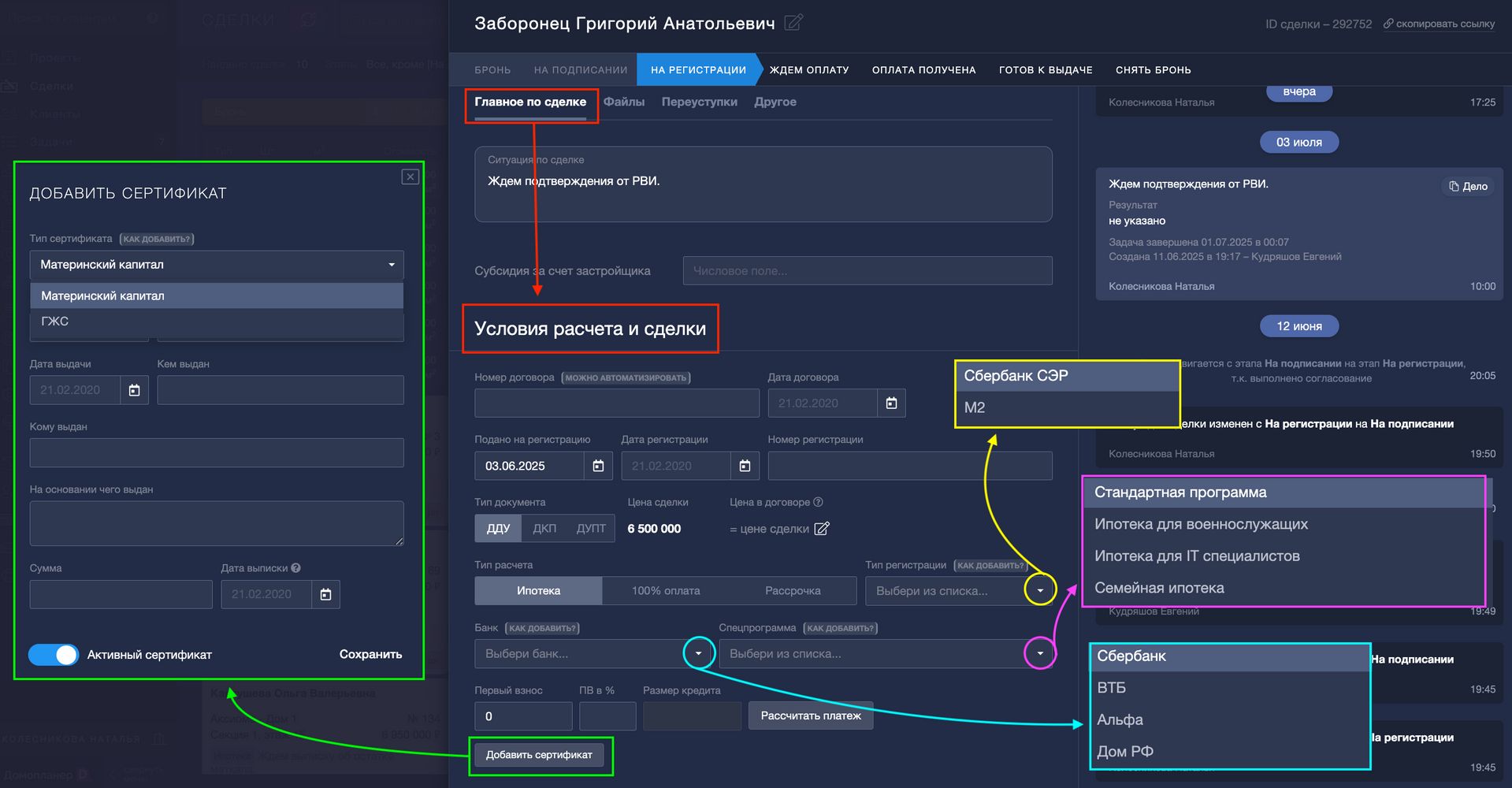
Task: Open calendar for certificate issue date
Action: pyautogui.click(x=134, y=390)
